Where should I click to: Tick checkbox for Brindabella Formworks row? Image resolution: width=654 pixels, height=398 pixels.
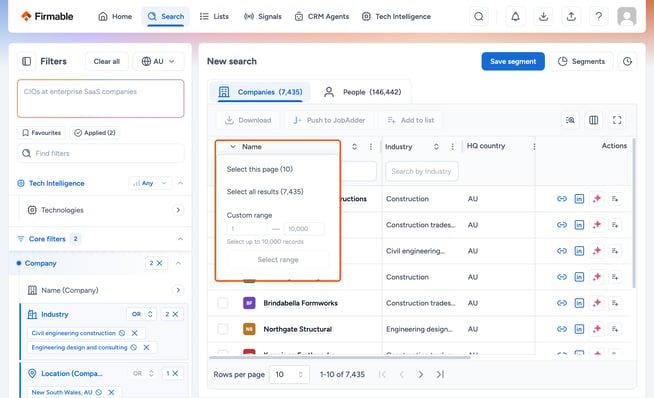click(x=223, y=303)
